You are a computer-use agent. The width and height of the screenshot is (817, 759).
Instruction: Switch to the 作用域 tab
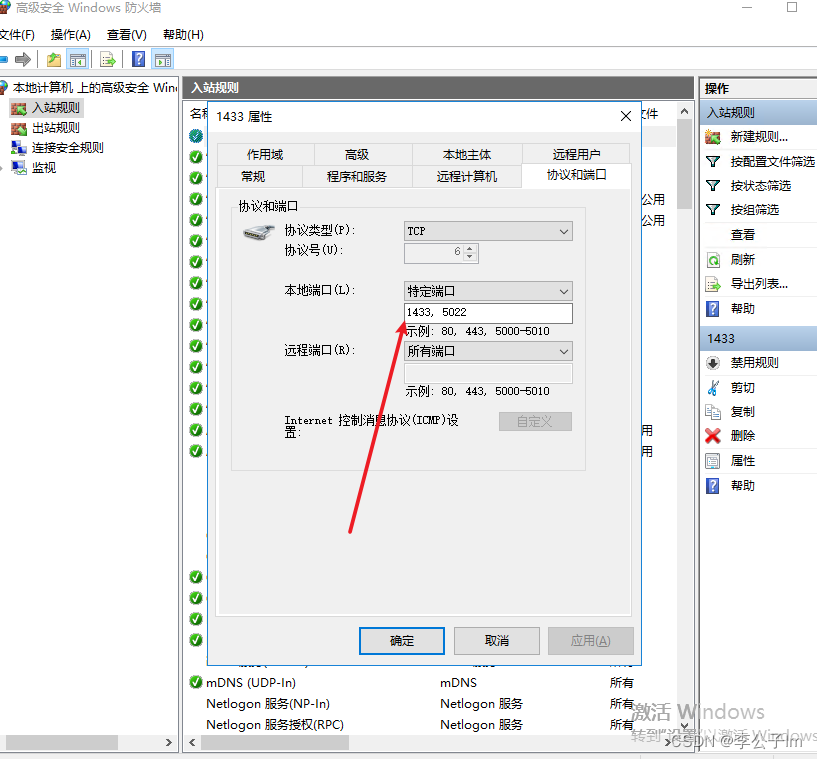coord(265,155)
